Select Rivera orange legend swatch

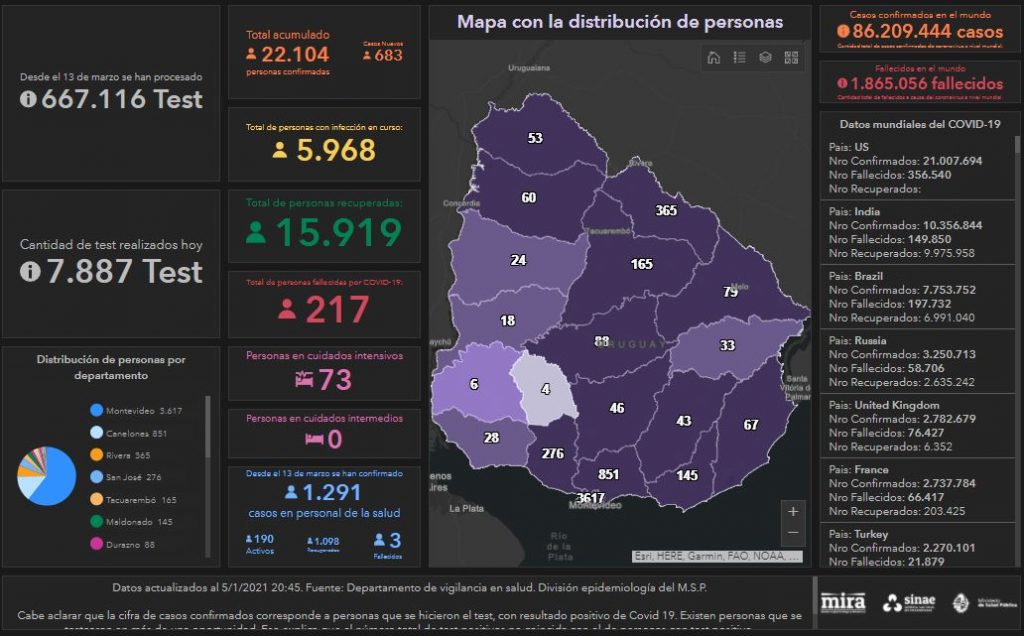96,455
